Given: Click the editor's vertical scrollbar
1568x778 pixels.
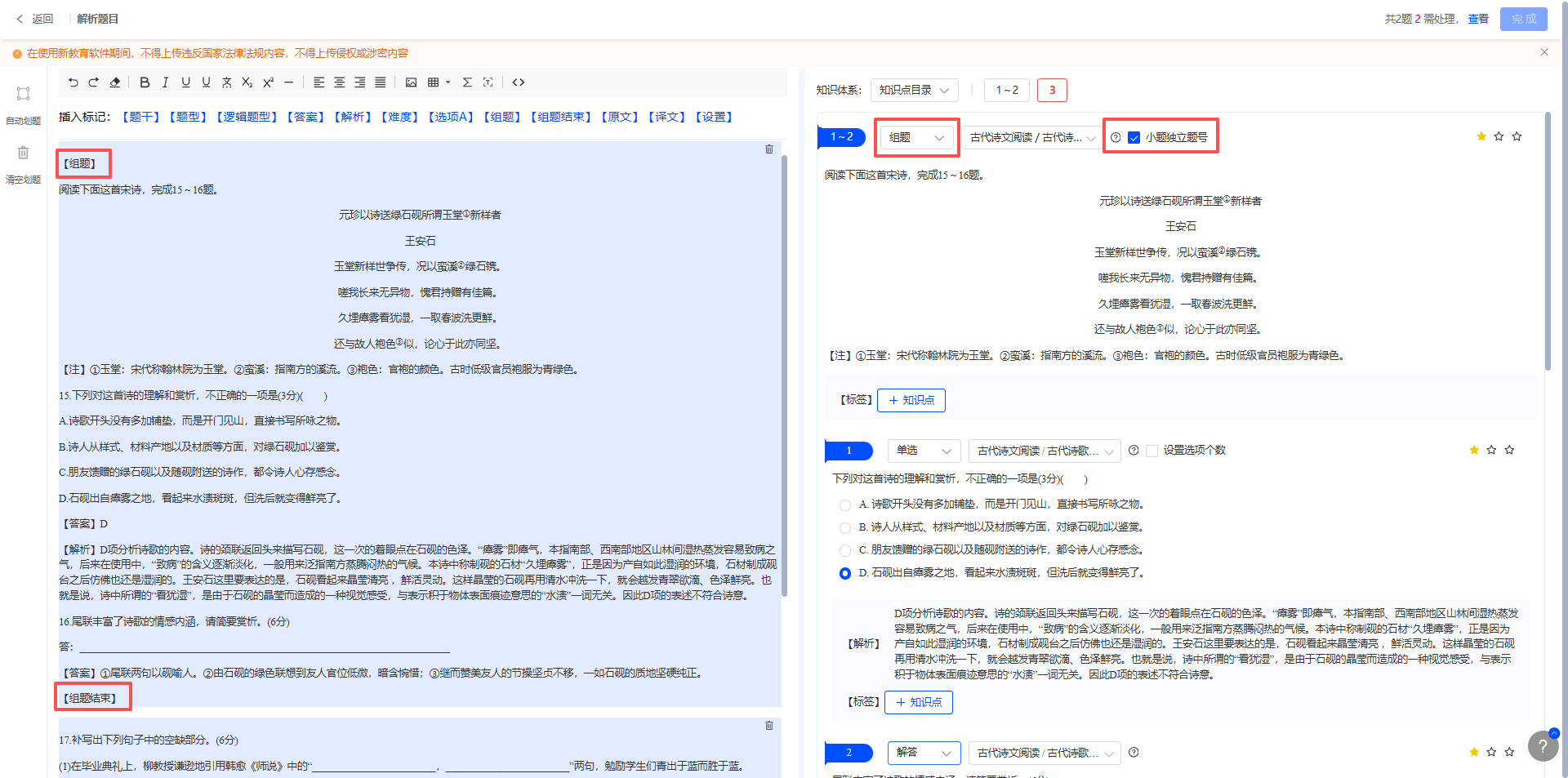Looking at the screenshot, I should 785,376.
